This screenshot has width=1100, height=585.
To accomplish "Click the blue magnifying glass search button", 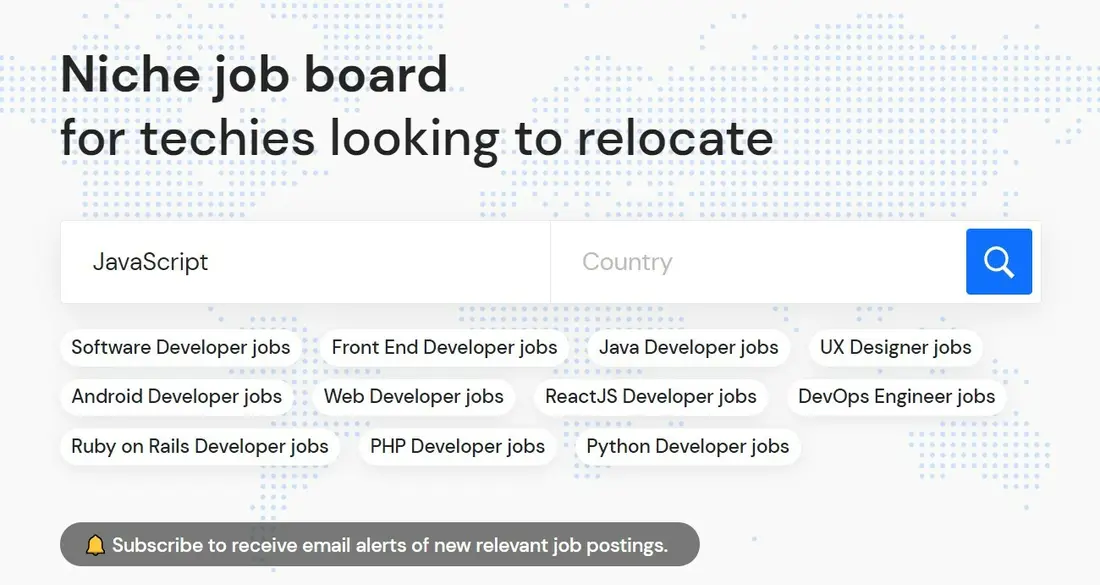I will (998, 262).
